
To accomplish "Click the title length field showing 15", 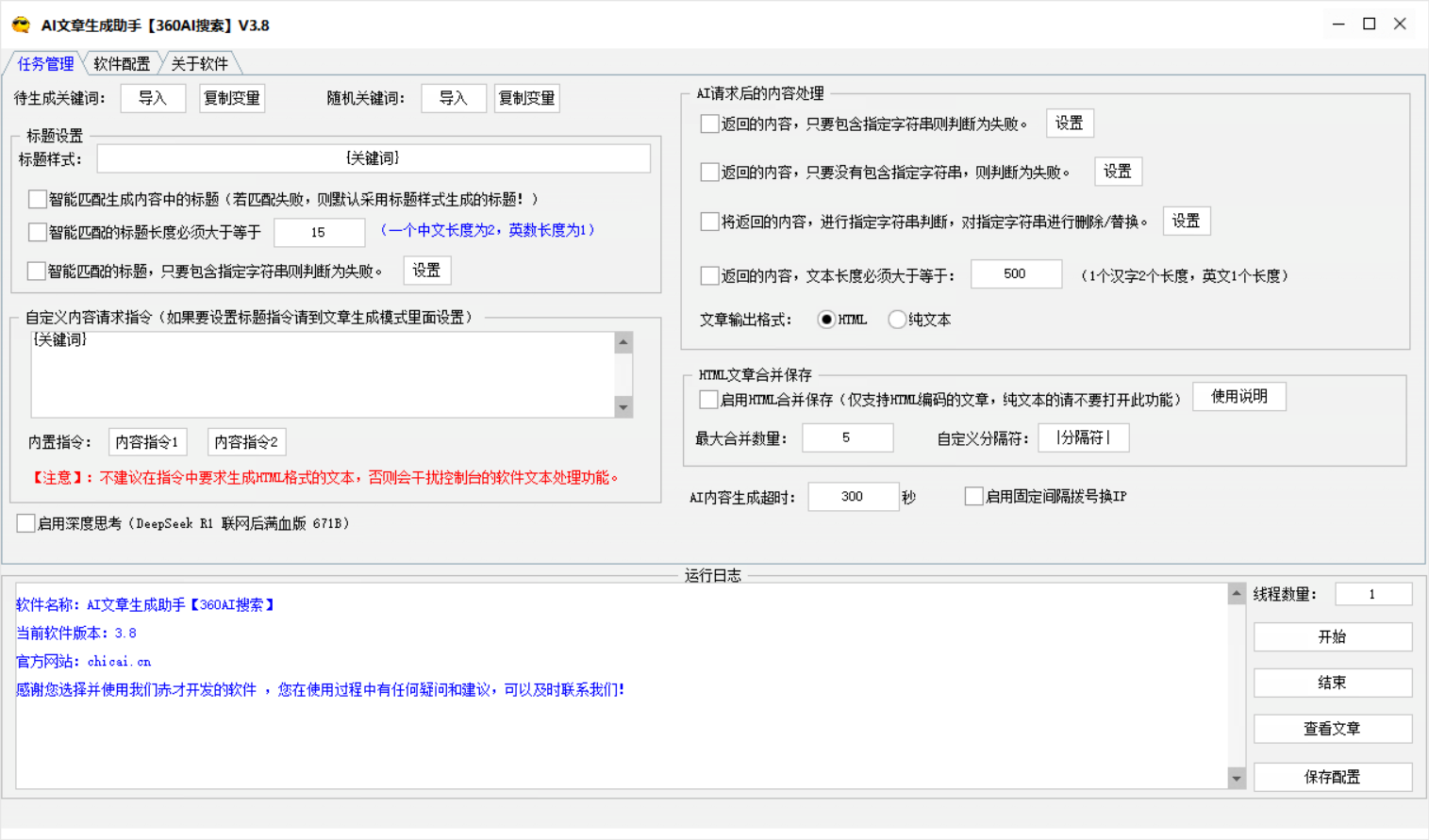I will click(319, 232).
